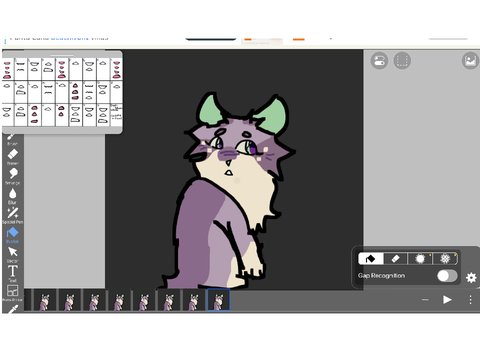Grab the reference window top handle bar

[x=62, y=55]
